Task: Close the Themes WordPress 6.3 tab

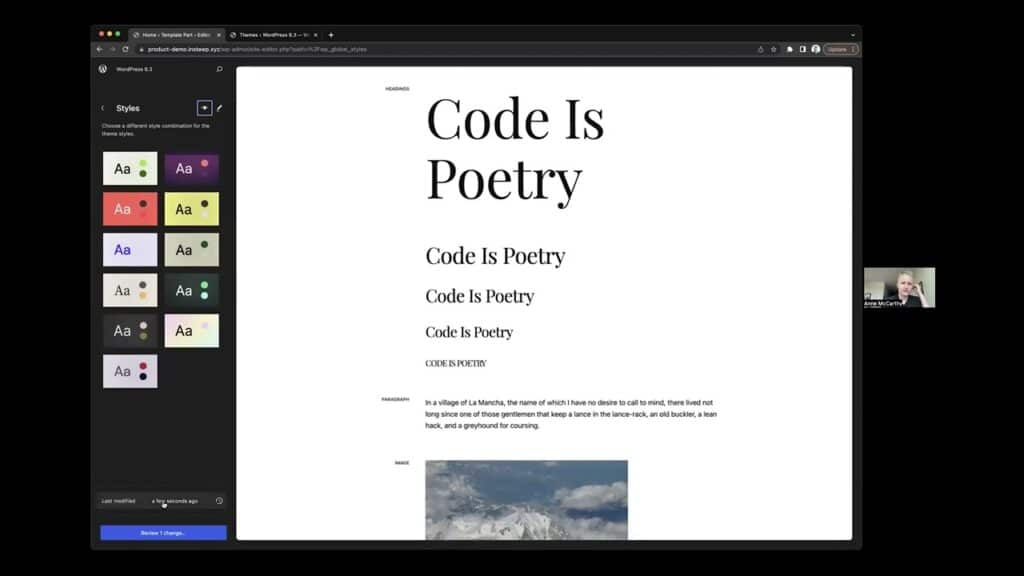Action: pos(315,35)
